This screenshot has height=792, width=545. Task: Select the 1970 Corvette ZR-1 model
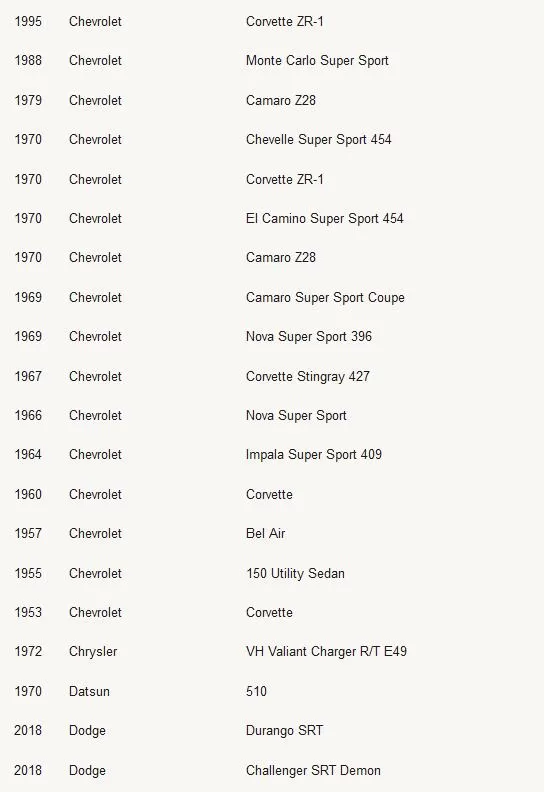tap(284, 179)
